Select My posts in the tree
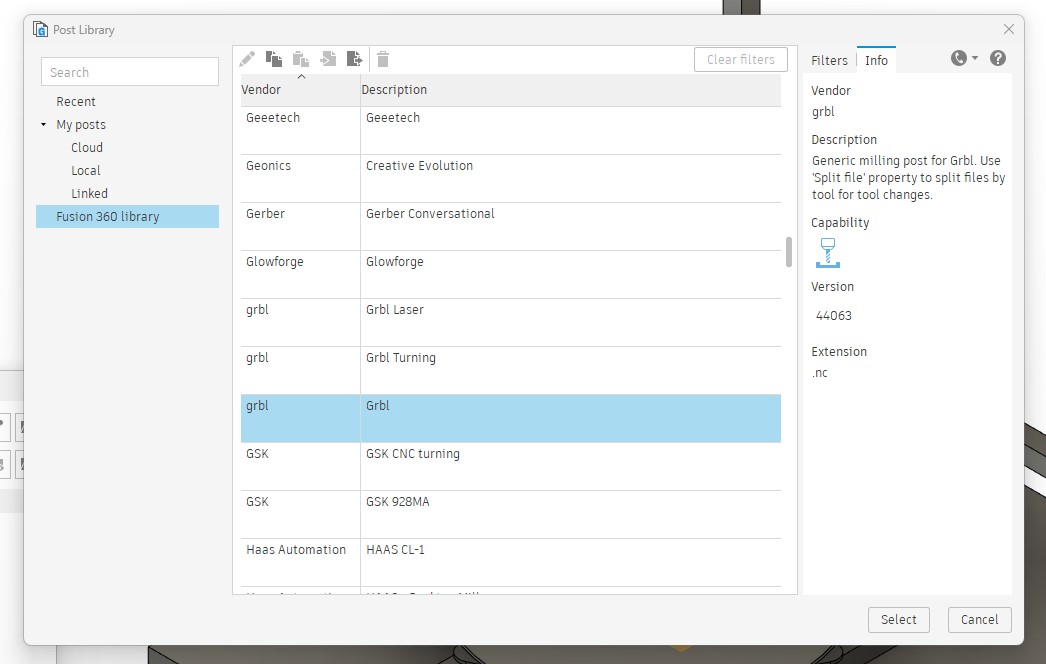The height and width of the screenshot is (664, 1046). pos(81,125)
